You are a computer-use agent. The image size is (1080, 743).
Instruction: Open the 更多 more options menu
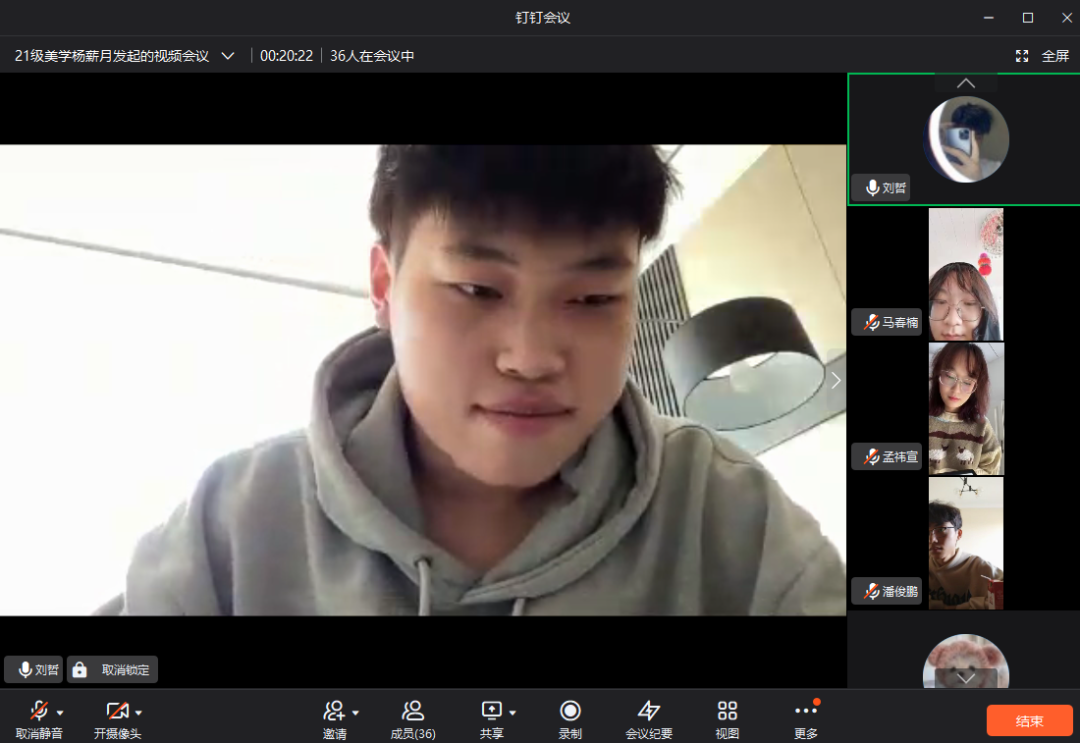(x=806, y=711)
